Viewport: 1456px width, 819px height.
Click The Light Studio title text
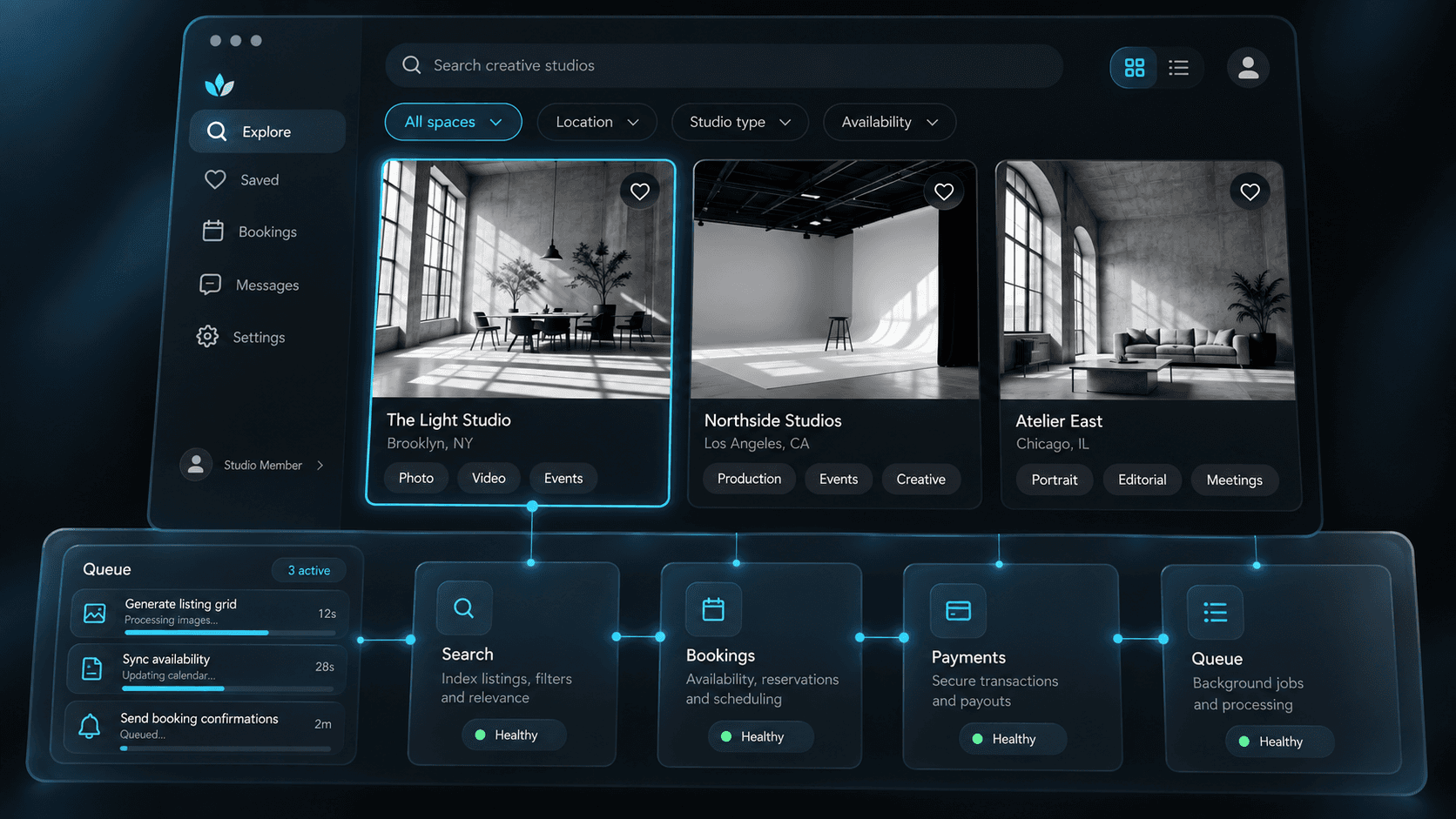point(448,420)
